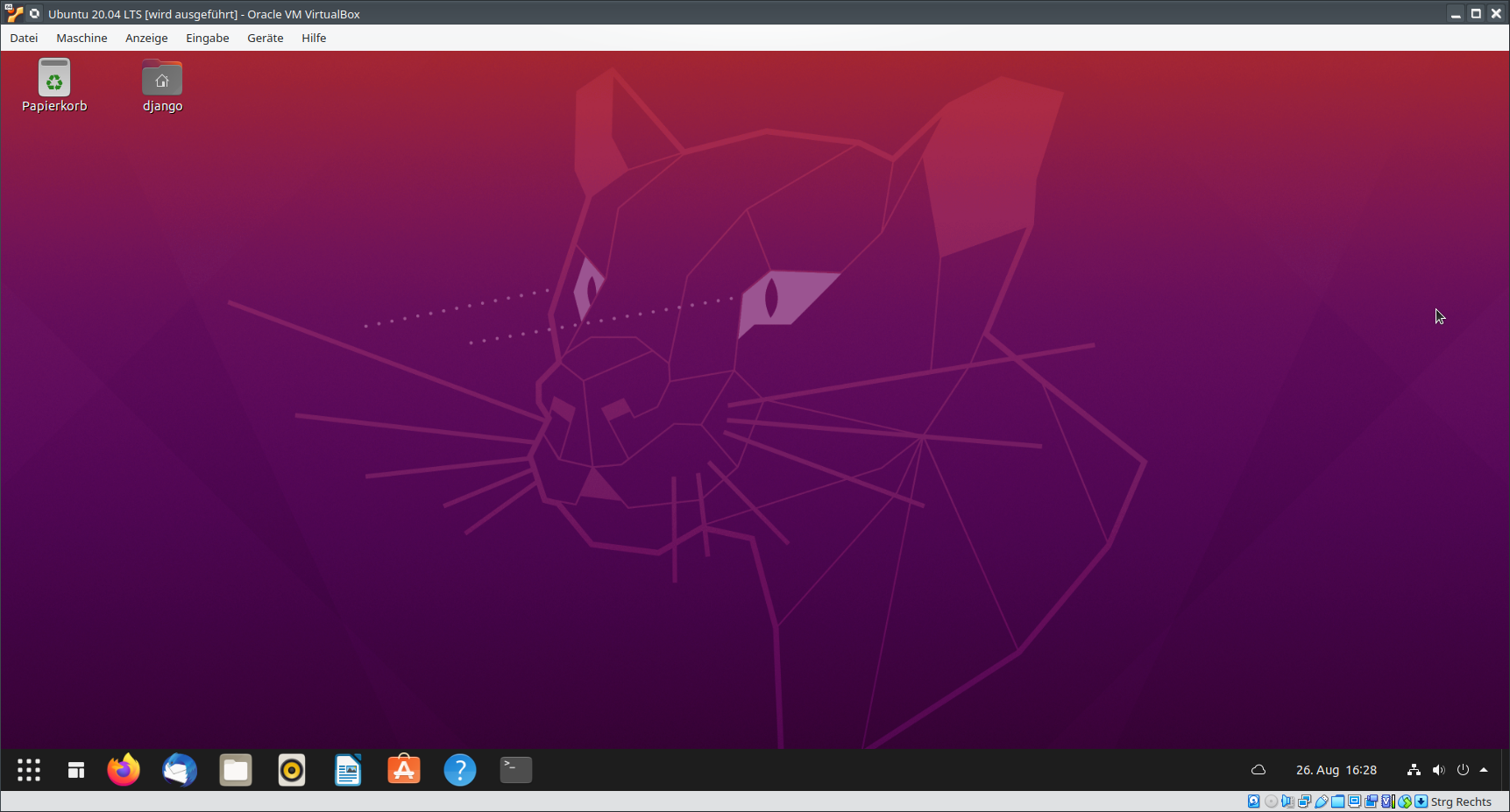Click the VirtualBox shared folders status icon
Viewport: 1510px width, 812px height.
click(1337, 801)
